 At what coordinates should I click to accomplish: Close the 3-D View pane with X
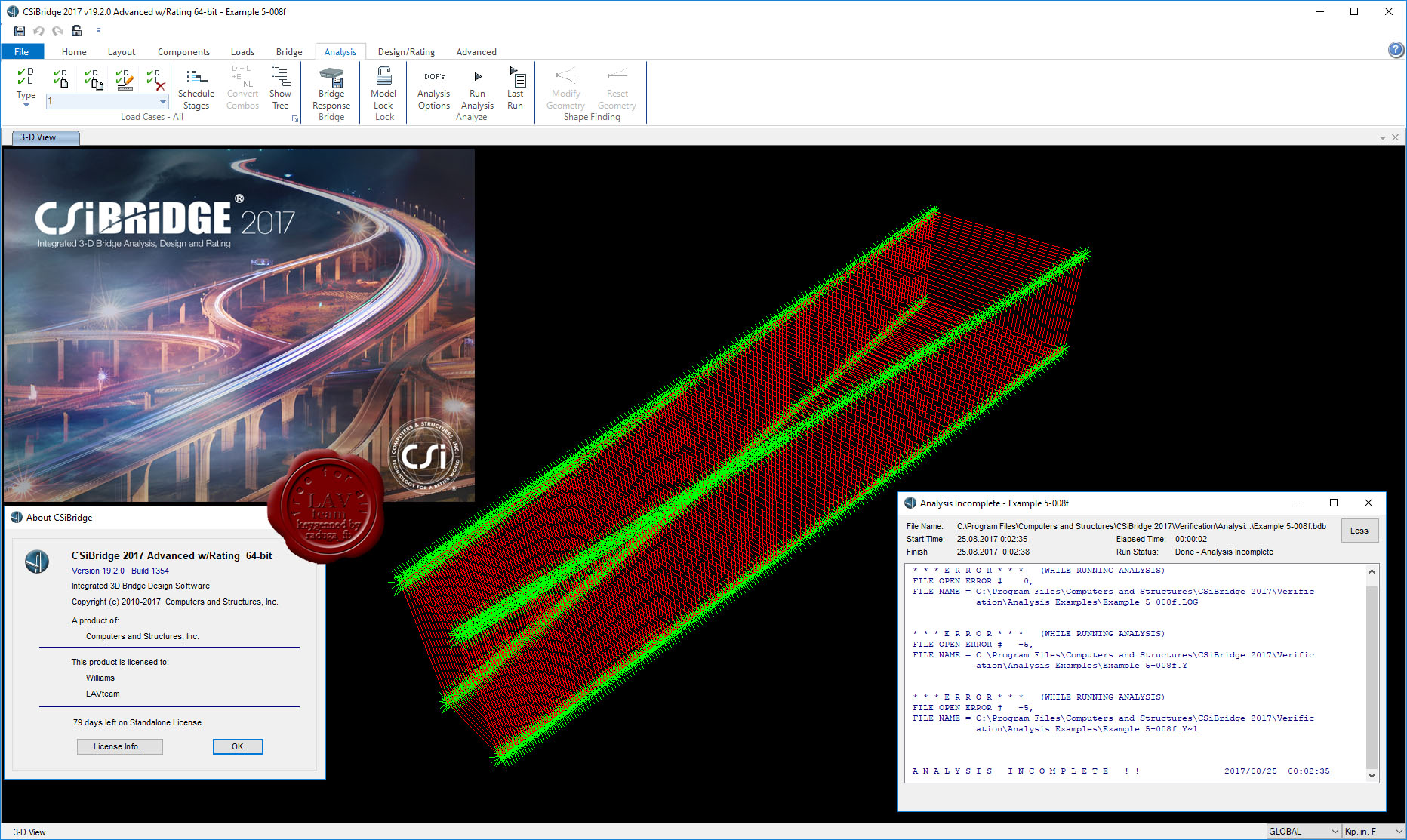[1395, 137]
